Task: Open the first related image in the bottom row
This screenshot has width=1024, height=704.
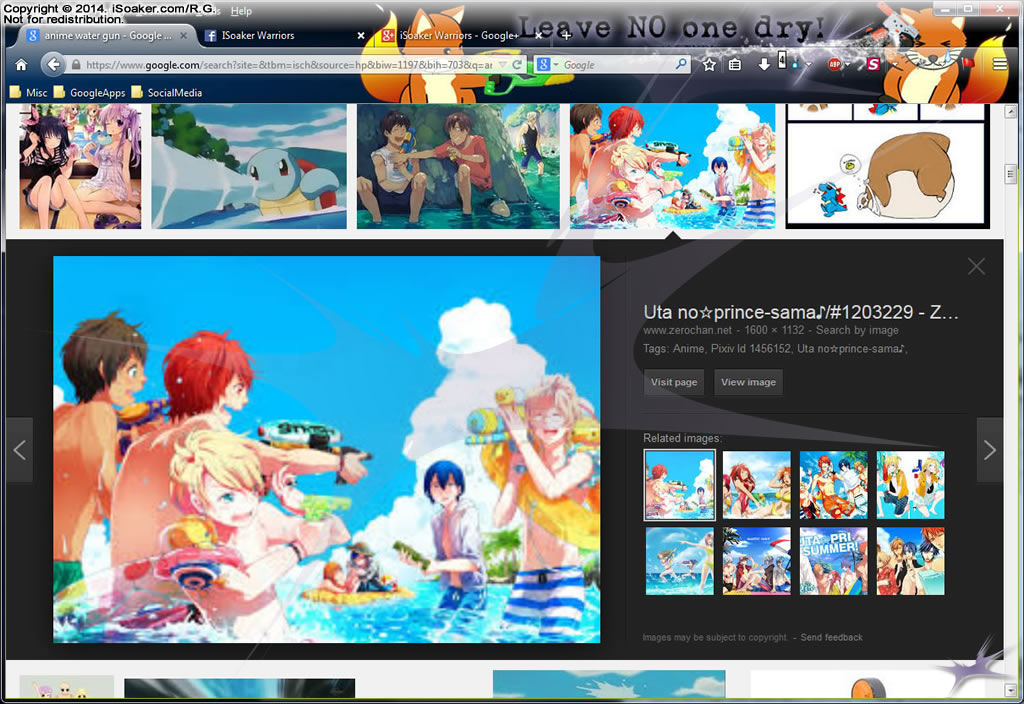Action: tap(680, 561)
